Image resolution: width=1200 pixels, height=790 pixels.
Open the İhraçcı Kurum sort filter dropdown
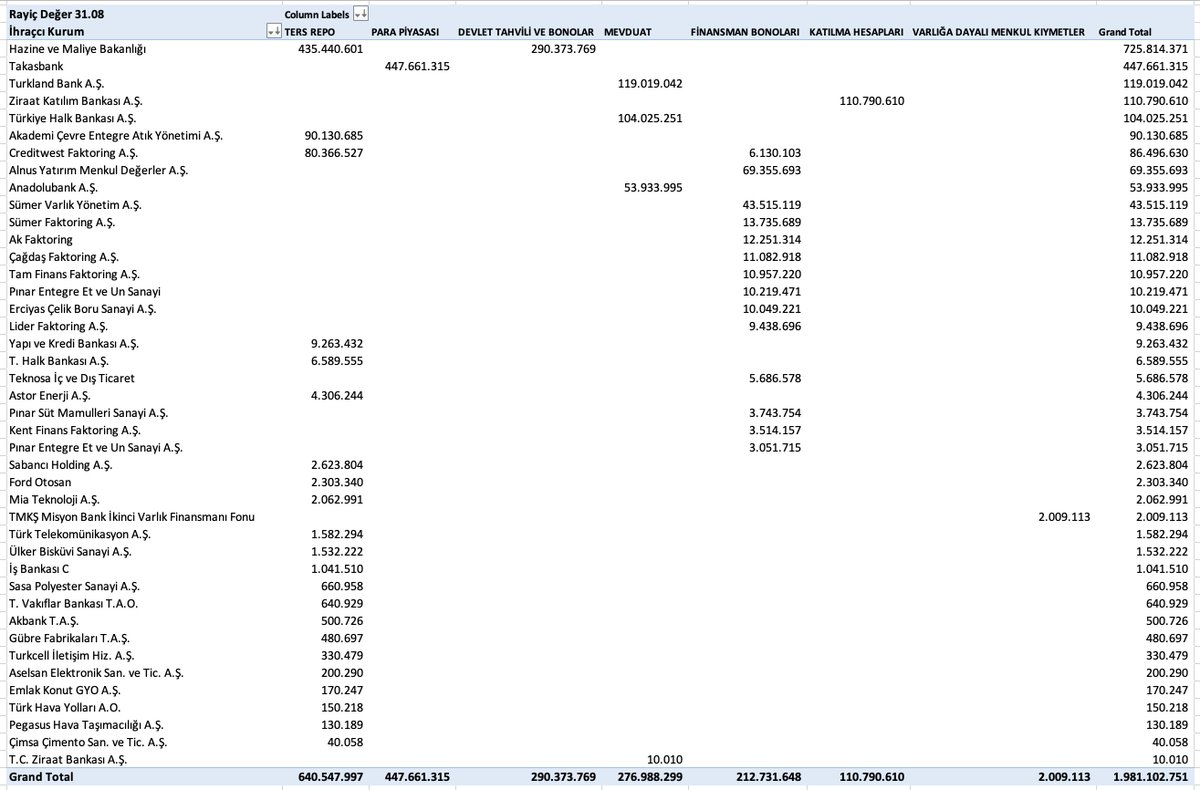[x=274, y=32]
